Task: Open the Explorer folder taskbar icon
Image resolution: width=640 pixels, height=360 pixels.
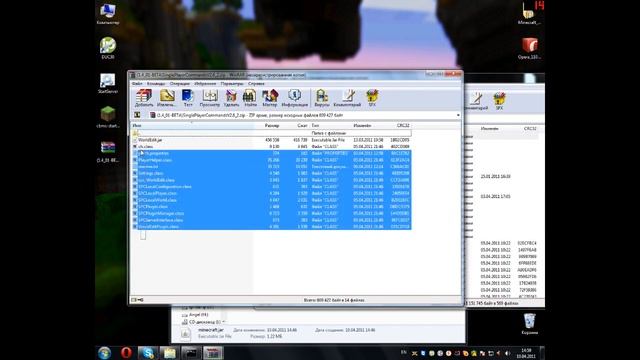Action: (x=169, y=353)
